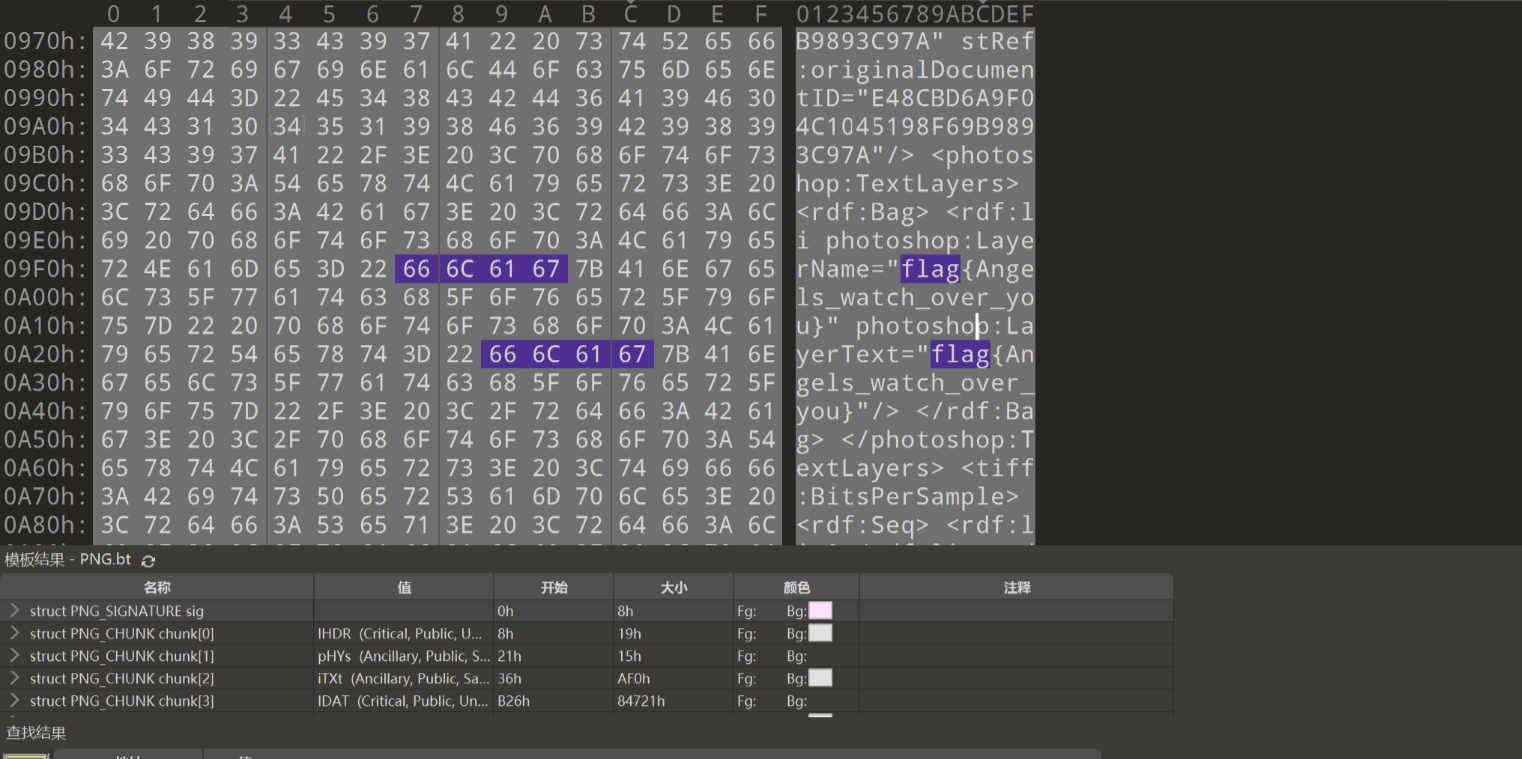Click the iTXt value cell
The image size is (1522, 759).
click(x=404, y=678)
